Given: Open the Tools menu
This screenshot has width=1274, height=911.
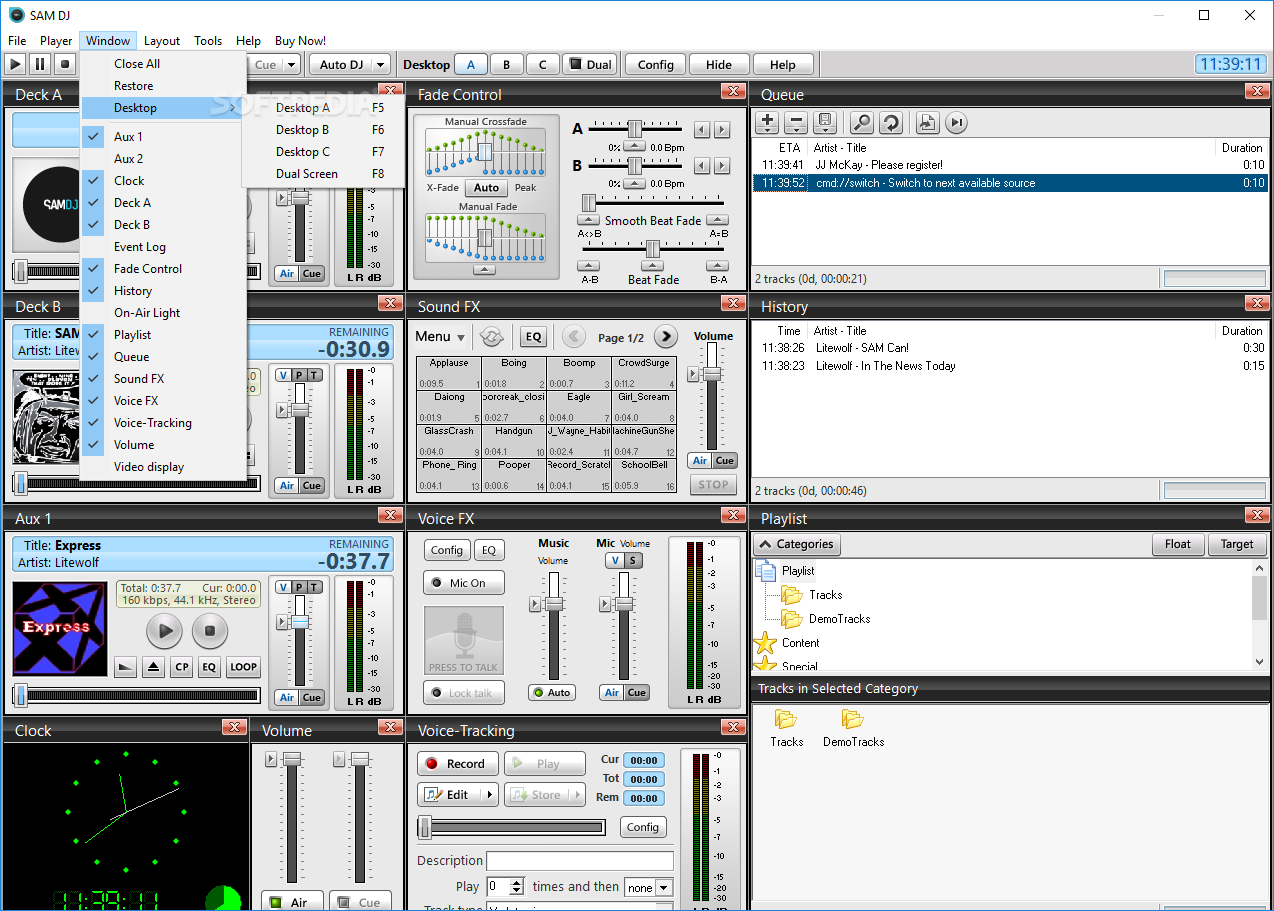Looking at the screenshot, I should click(x=208, y=41).
